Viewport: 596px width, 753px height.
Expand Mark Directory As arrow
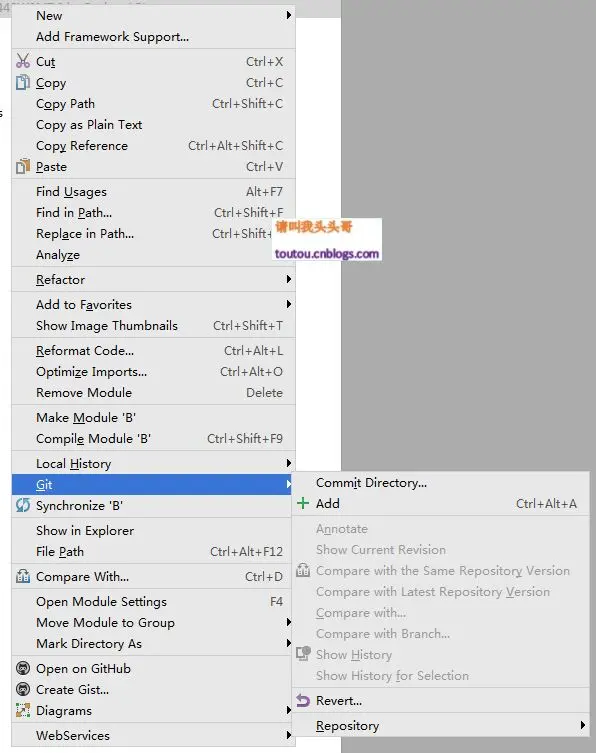[x=289, y=643]
